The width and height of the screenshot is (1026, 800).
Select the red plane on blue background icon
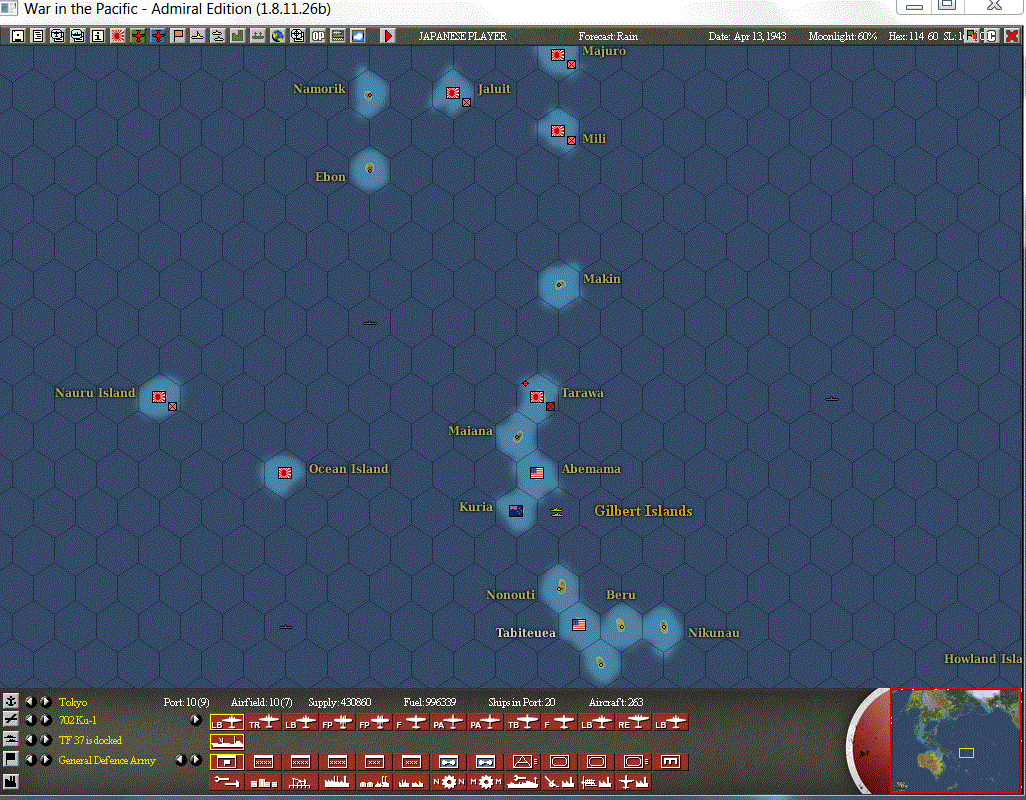pyautogui.click(x=158, y=36)
